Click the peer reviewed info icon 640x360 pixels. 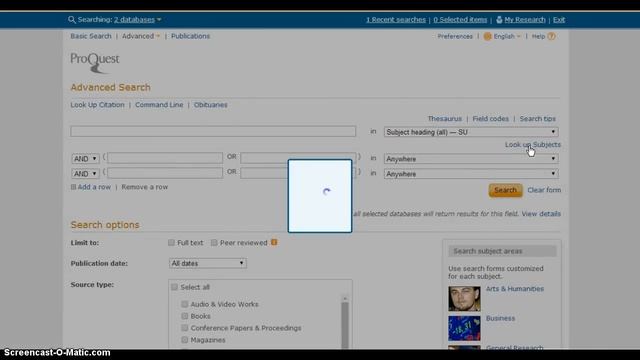pos(274,242)
